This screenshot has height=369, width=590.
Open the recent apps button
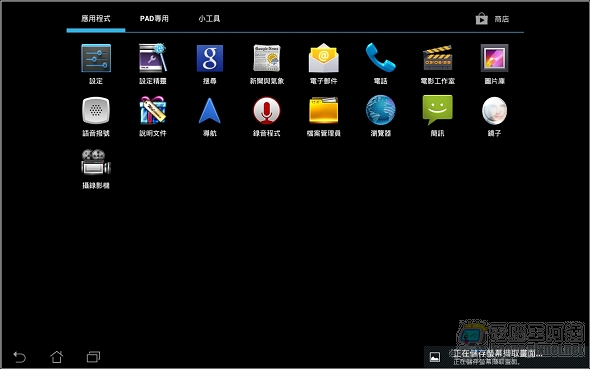point(94,357)
